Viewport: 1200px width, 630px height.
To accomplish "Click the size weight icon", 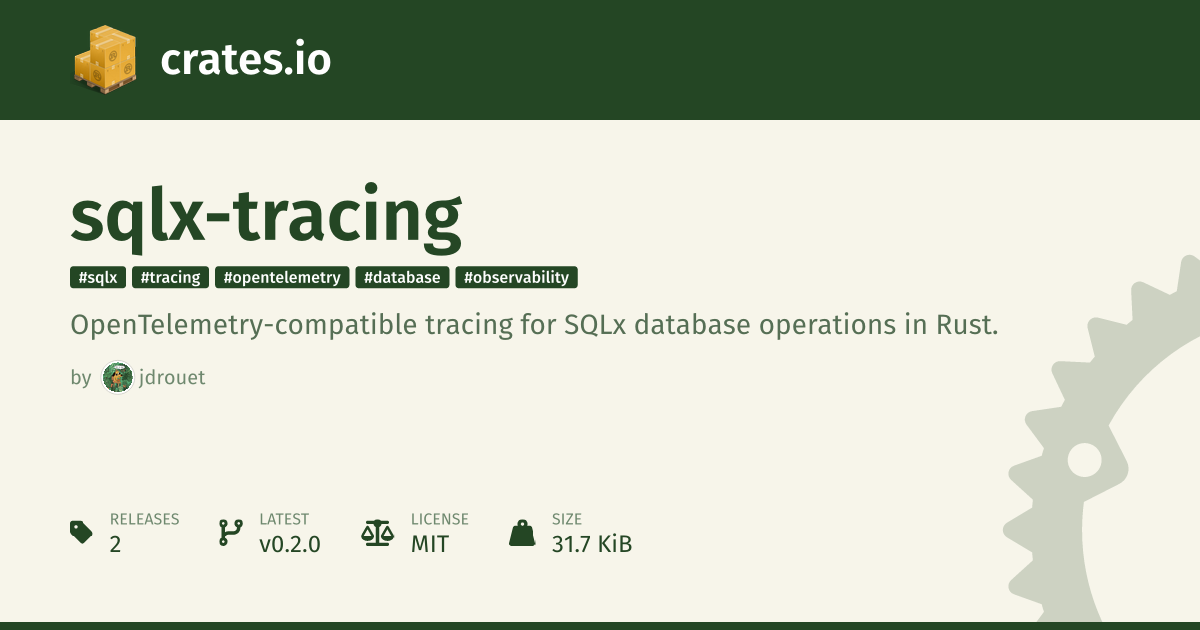I will tap(522, 532).
